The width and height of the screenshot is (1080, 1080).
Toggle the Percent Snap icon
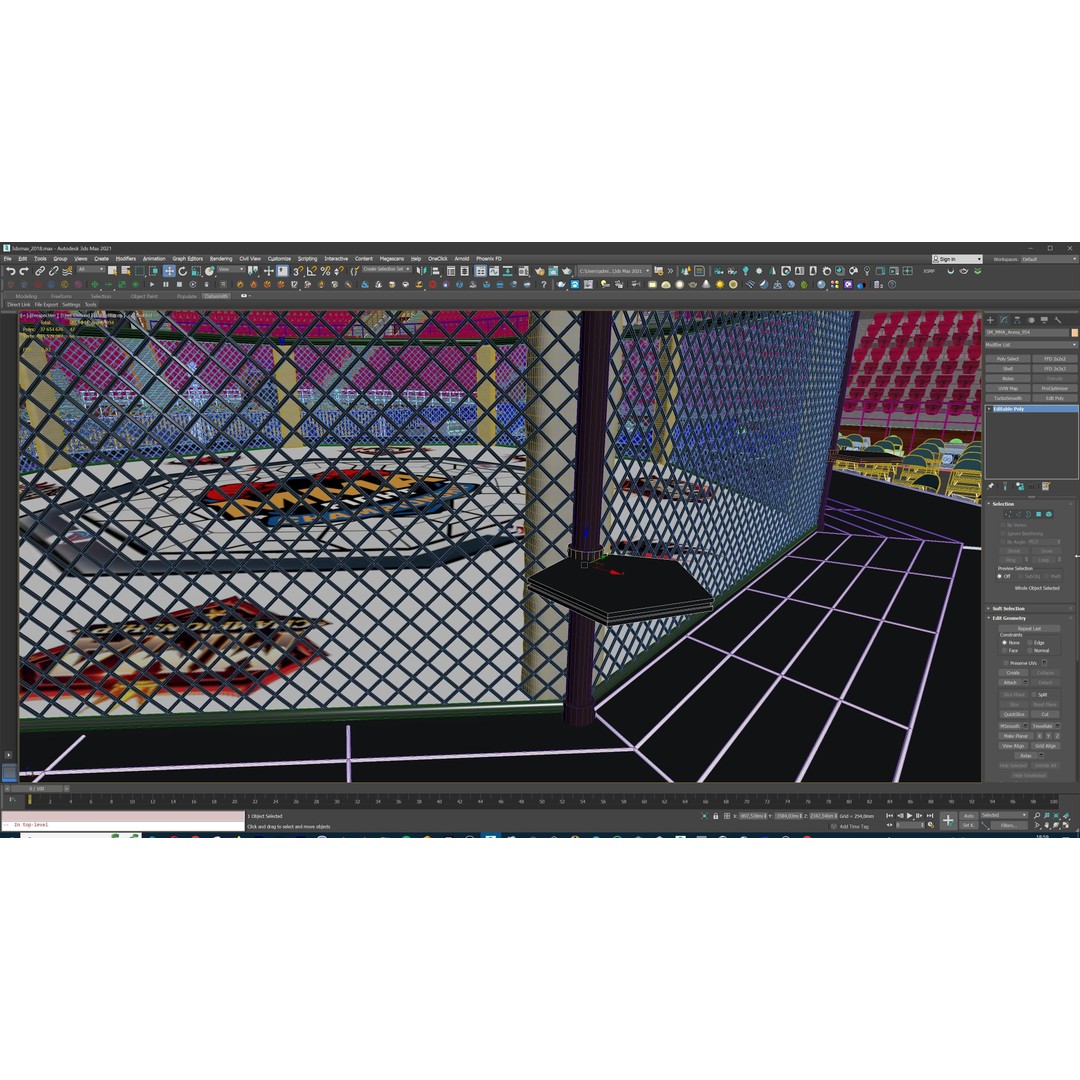click(325, 271)
